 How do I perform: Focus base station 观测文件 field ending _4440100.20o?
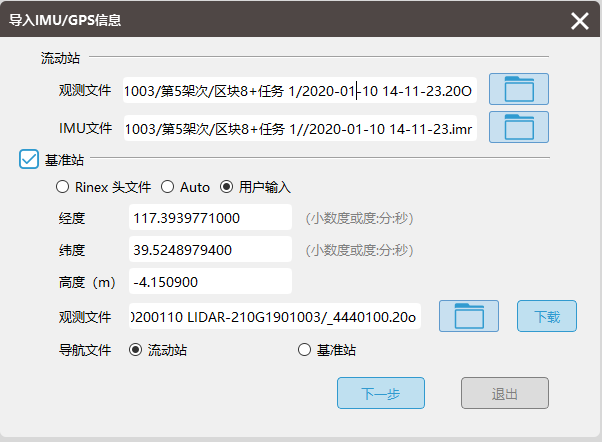pyautogui.click(x=275, y=316)
